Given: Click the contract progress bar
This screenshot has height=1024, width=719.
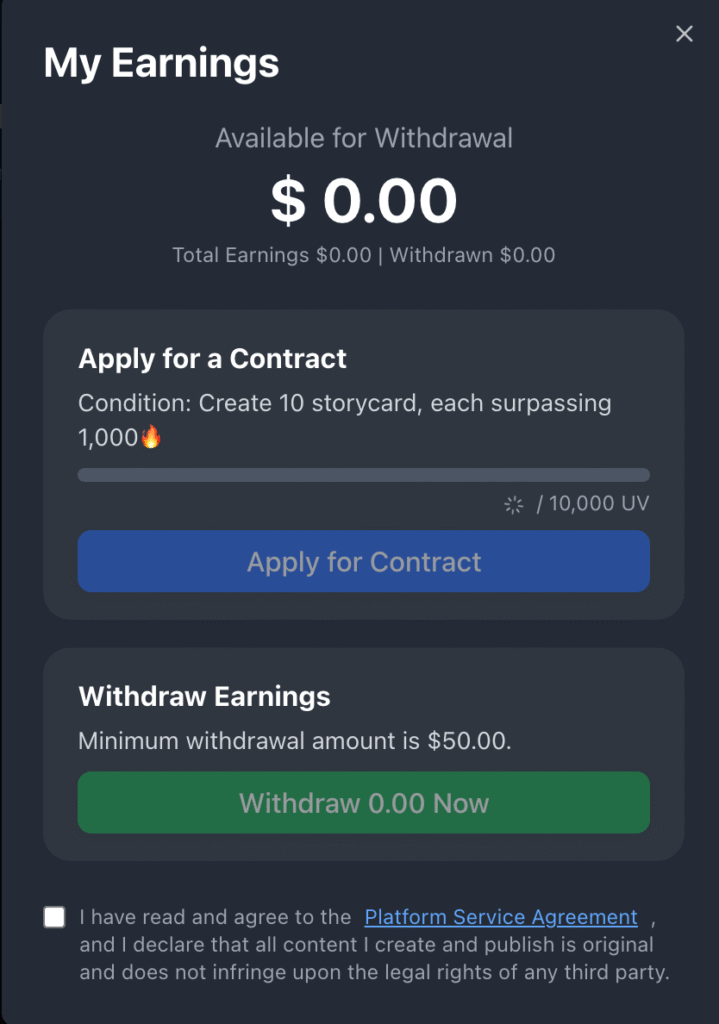Looking at the screenshot, I should [x=364, y=475].
